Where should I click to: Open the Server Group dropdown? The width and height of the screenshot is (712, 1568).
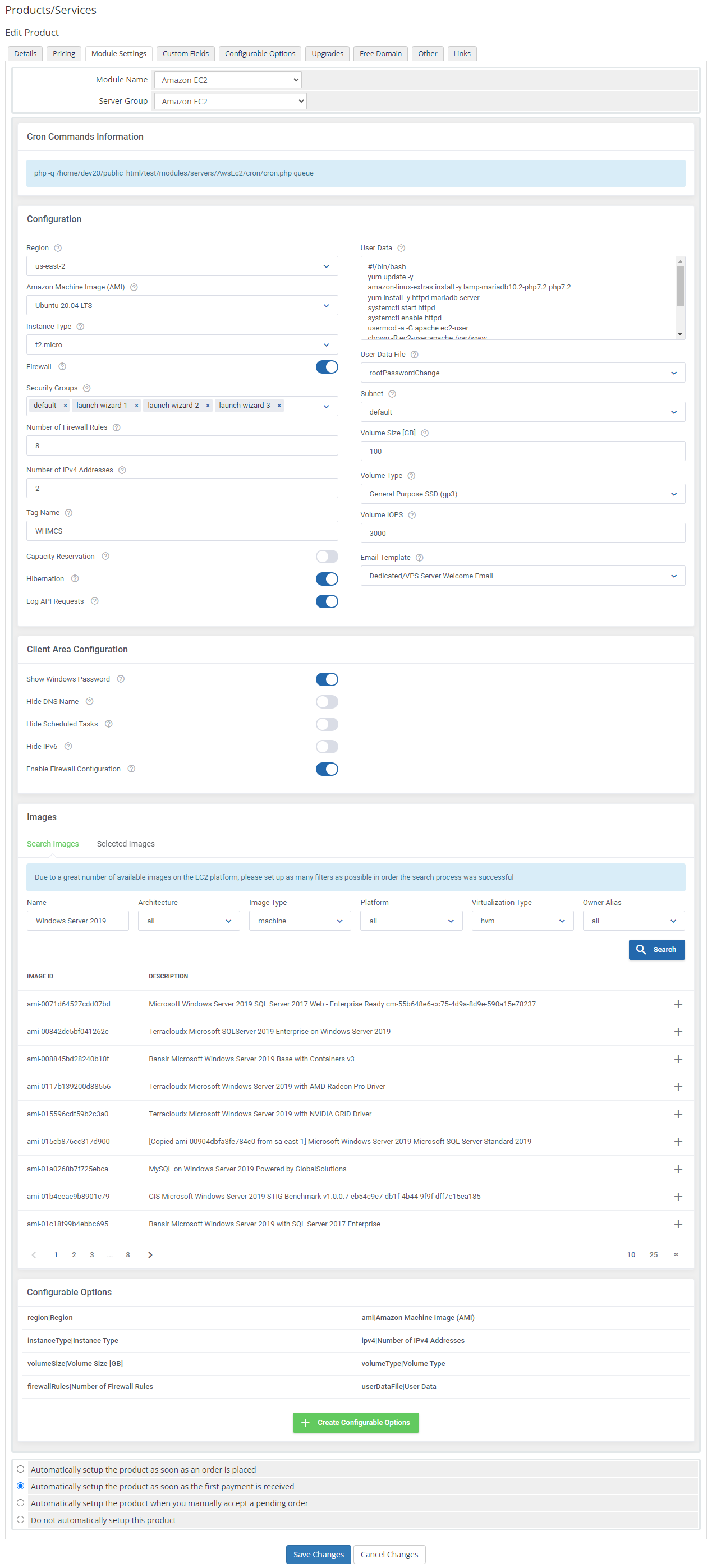pos(230,101)
